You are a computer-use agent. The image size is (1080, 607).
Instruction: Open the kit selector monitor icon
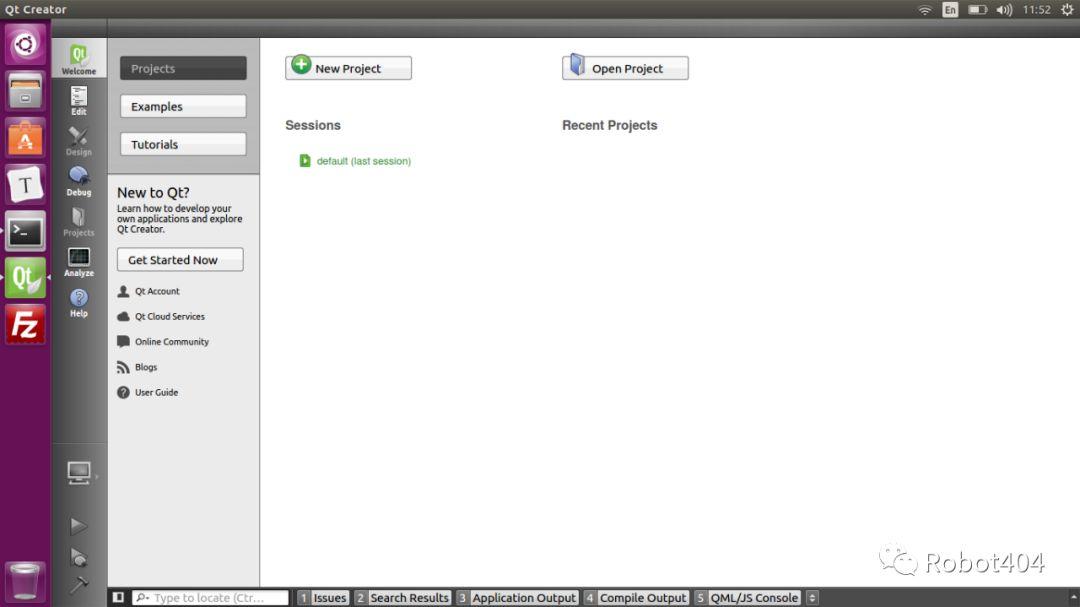pyautogui.click(x=79, y=473)
